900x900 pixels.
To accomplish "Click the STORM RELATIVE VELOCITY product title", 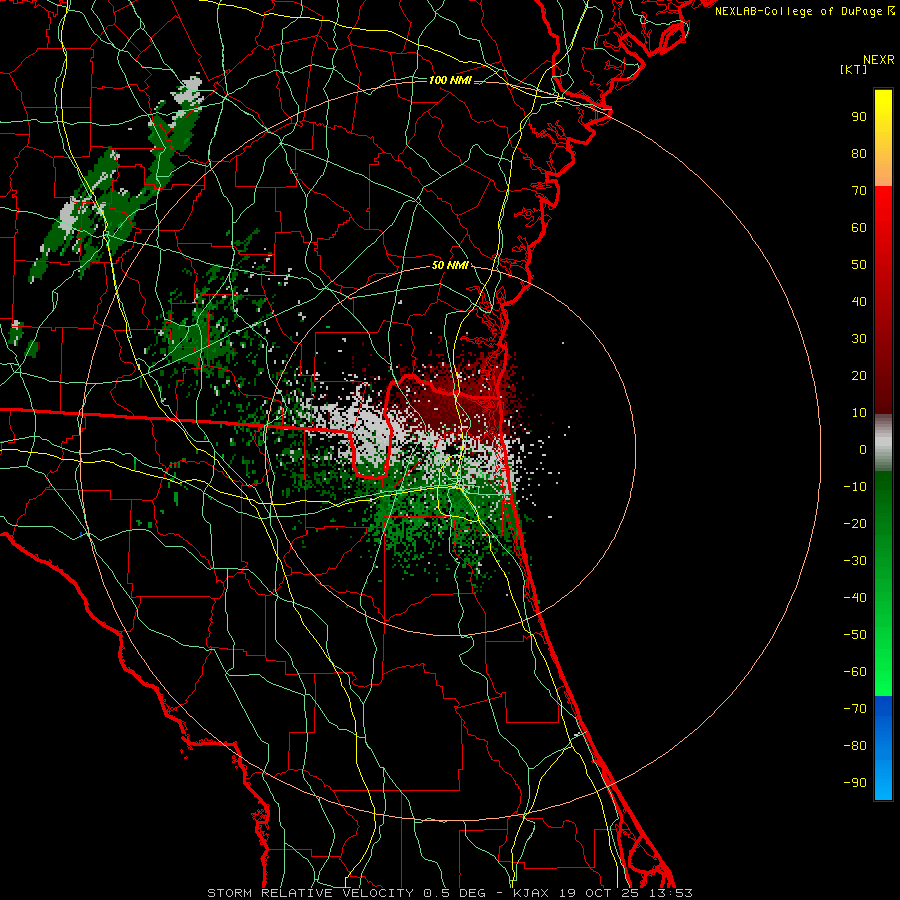I will point(310,893).
